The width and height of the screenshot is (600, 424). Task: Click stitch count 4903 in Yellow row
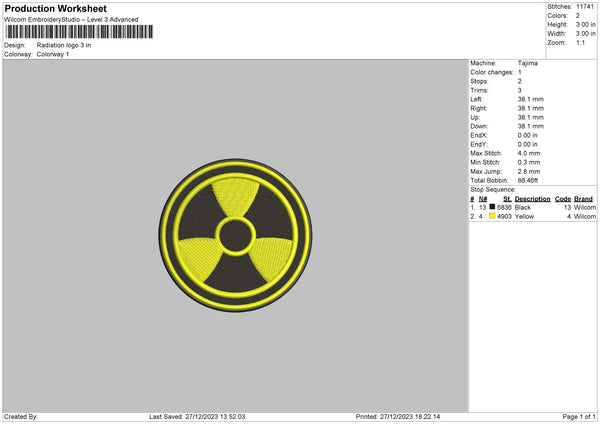(x=504, y=217)
